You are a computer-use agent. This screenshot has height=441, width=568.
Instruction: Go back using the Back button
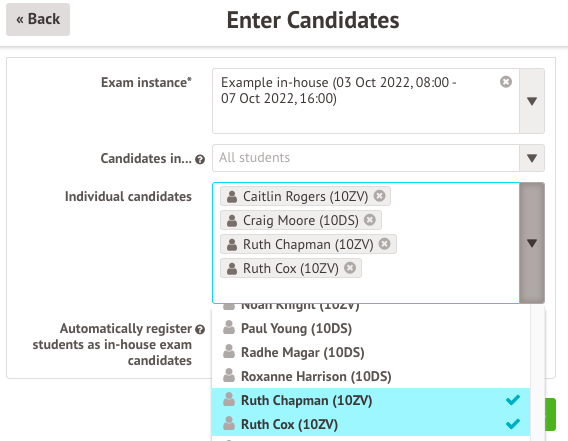(x=38, y=19)
